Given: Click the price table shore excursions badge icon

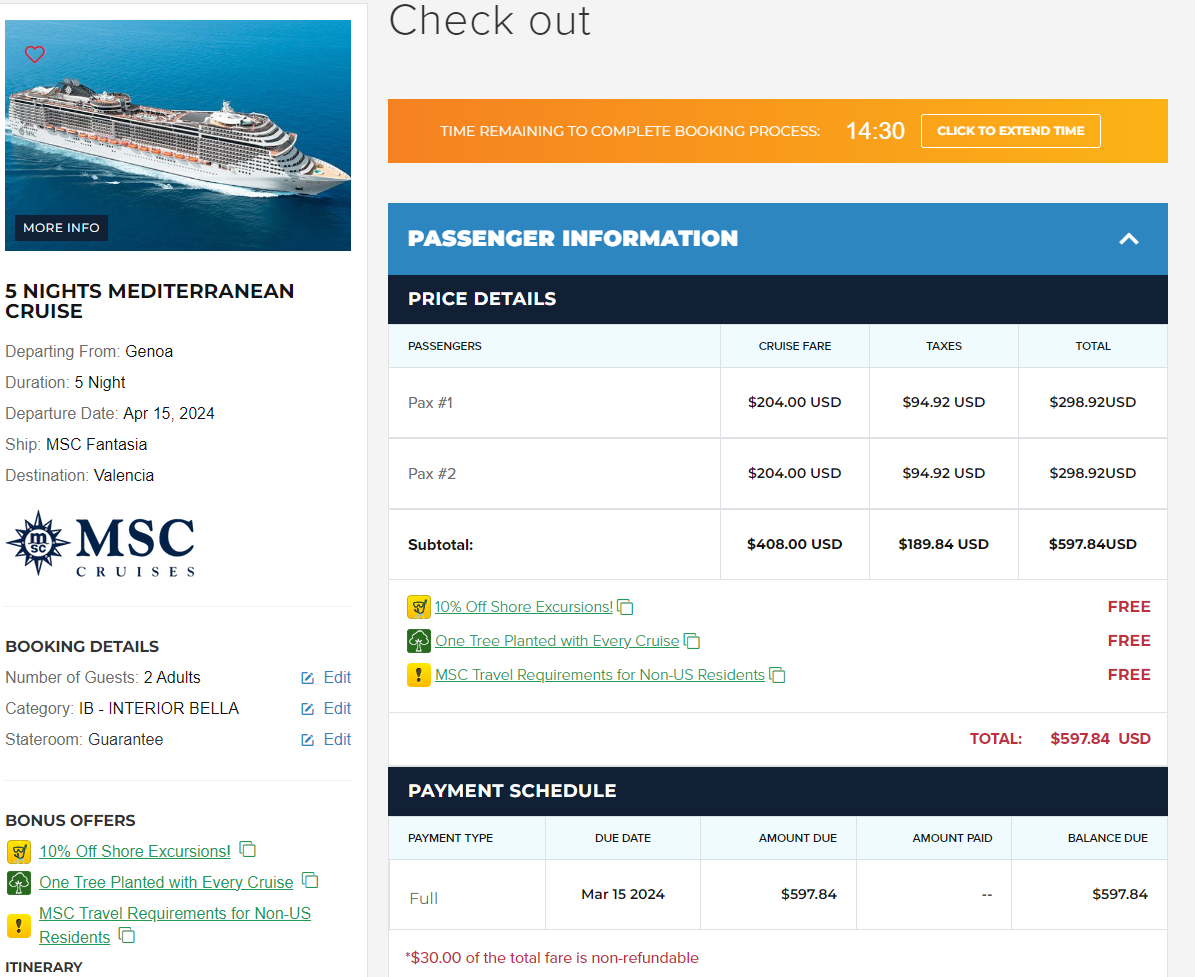Looking at the screenshot, I should (419, 607).
